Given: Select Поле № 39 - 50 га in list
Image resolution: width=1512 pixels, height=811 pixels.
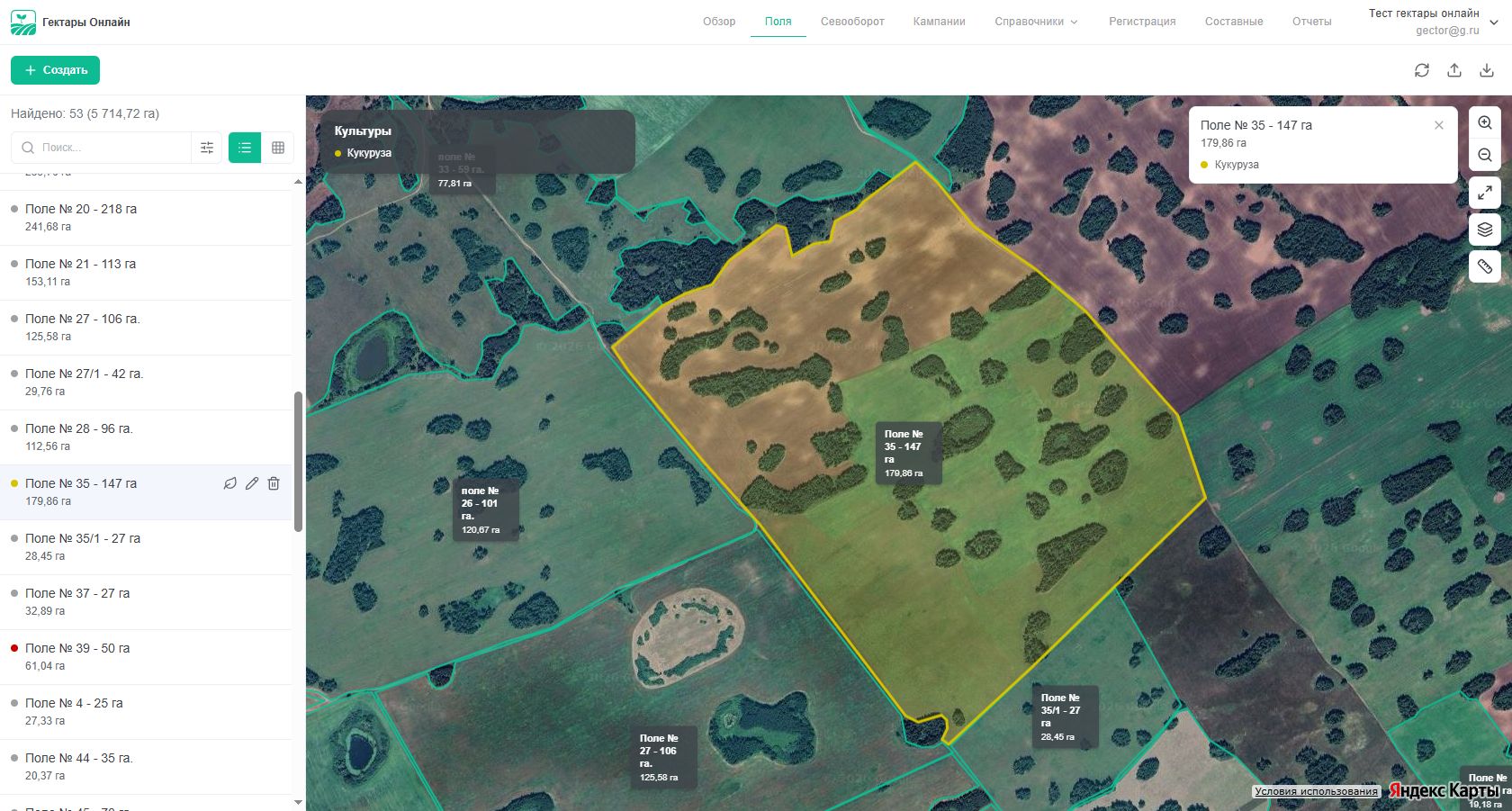Looking at the screenshot, I should coord(146,657).
